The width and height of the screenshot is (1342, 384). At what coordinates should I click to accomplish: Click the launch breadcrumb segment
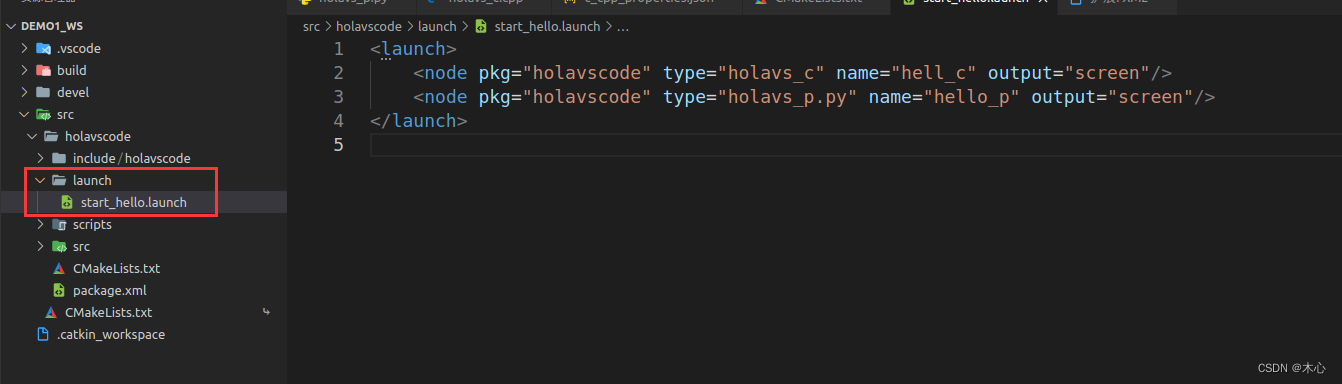(437, 27)
